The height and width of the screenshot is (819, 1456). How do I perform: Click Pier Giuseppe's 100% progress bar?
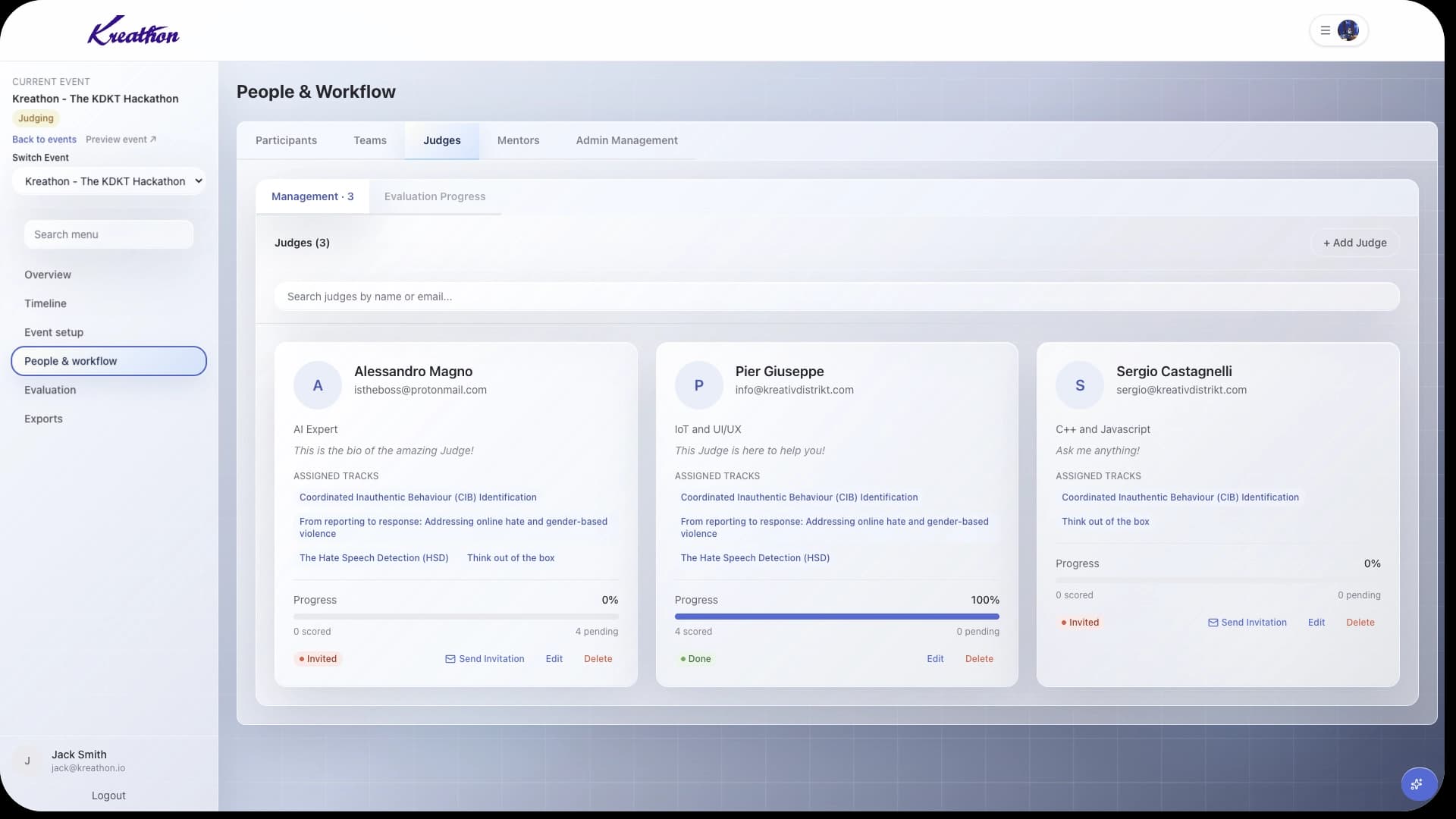836,617
